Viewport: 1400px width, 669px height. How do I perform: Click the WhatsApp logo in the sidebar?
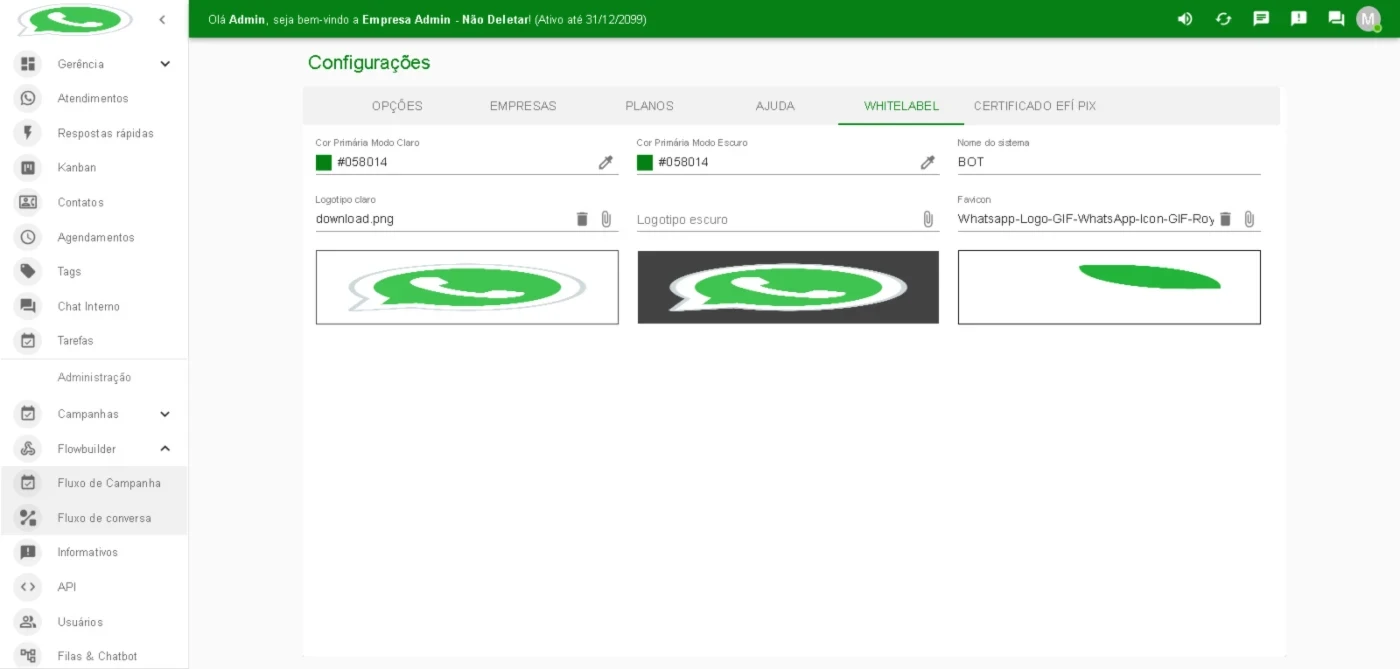[x=75, y=19]
